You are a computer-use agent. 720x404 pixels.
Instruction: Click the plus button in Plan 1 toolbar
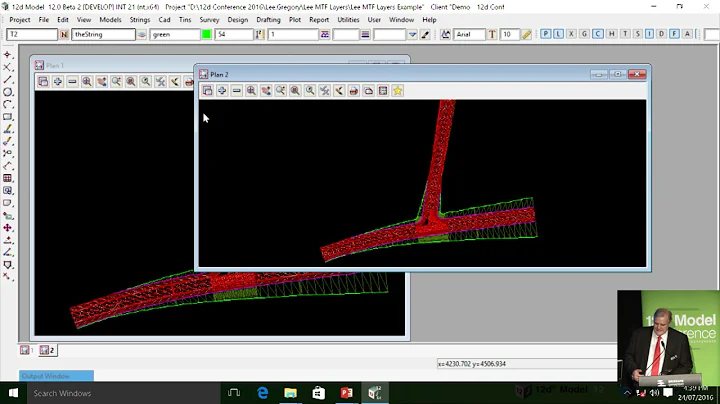click(58, 82)
